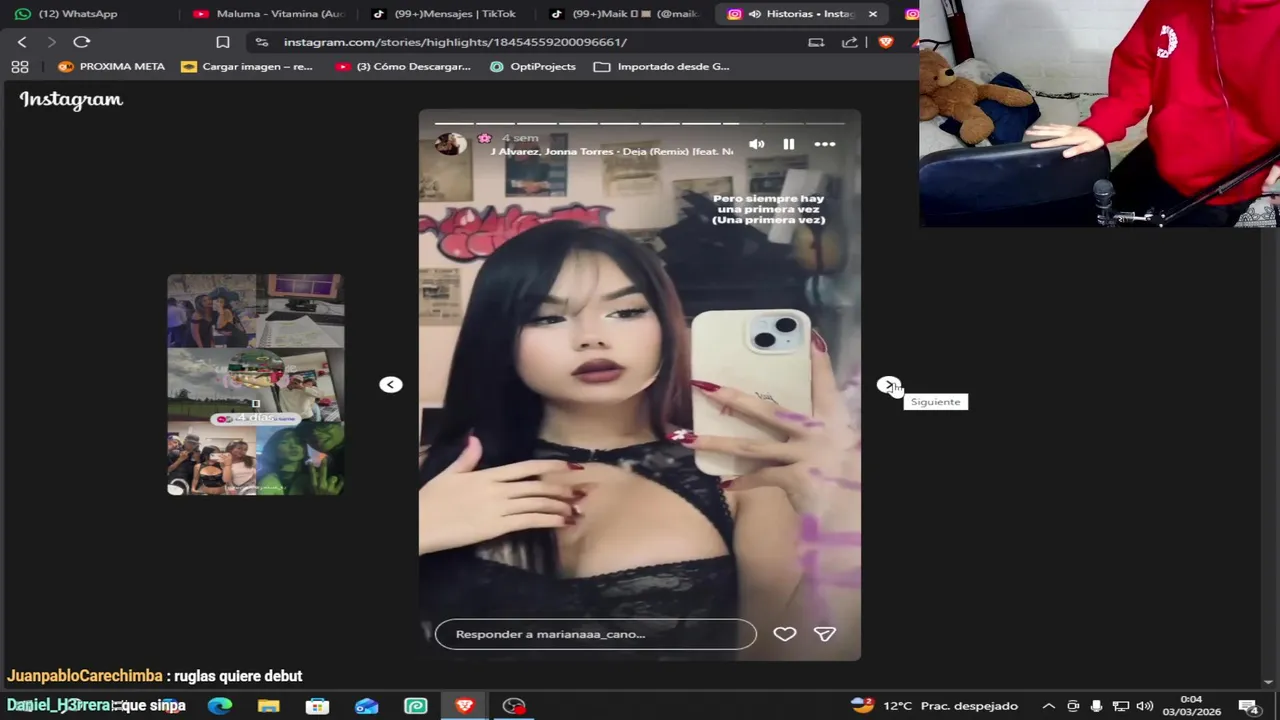The width and height of the screenshot is (1280, 720).
Task: Reload the current page
Action: coord(82,42)
